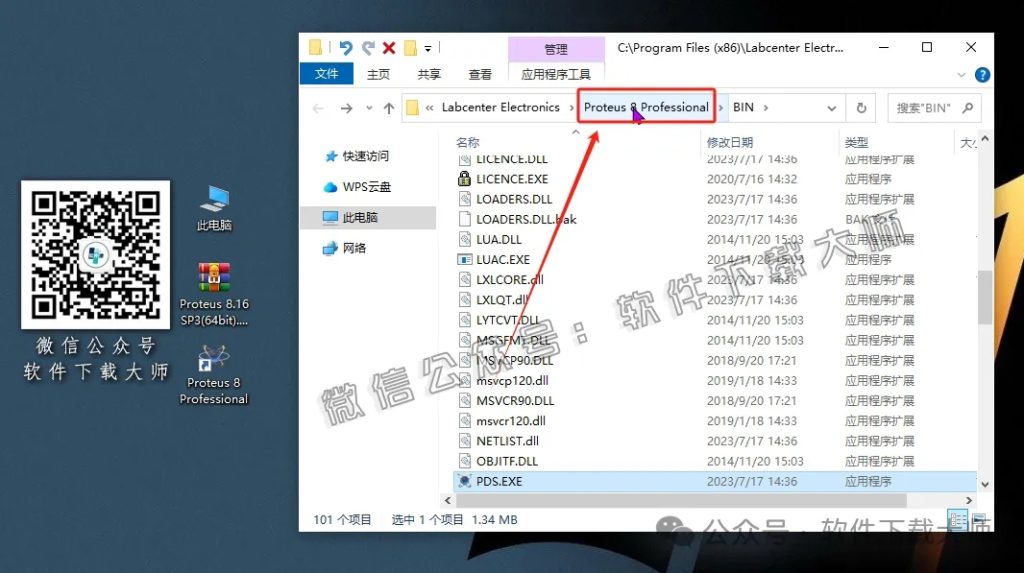Click the redo icon in quick access toolbar

click(x=368, y=48)
